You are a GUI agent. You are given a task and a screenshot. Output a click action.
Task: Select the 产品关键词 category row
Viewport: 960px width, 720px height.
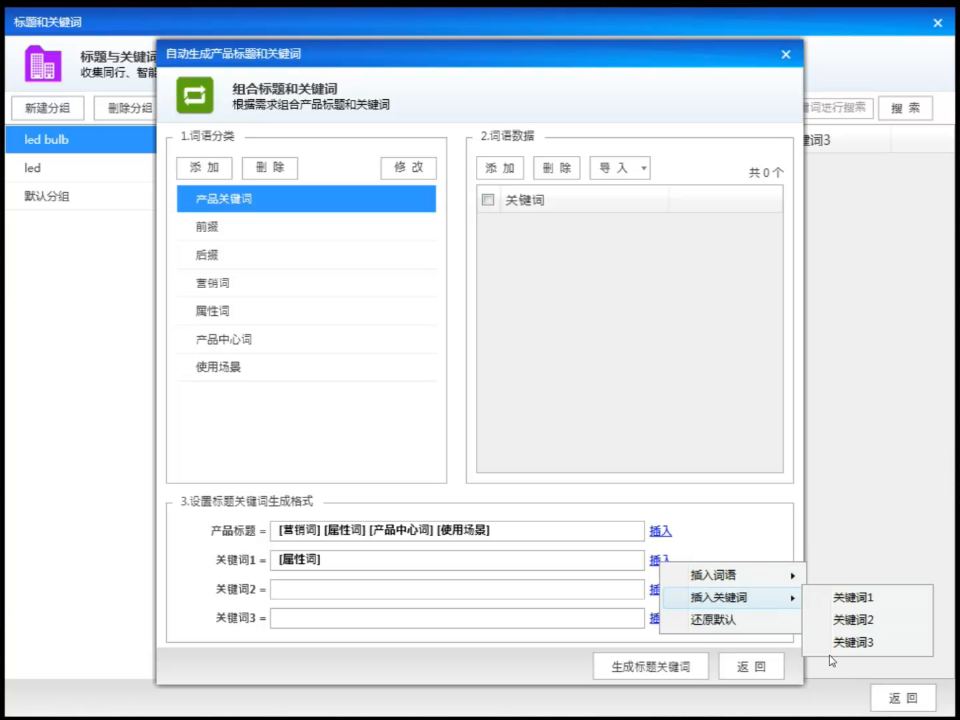pos(306,199)
